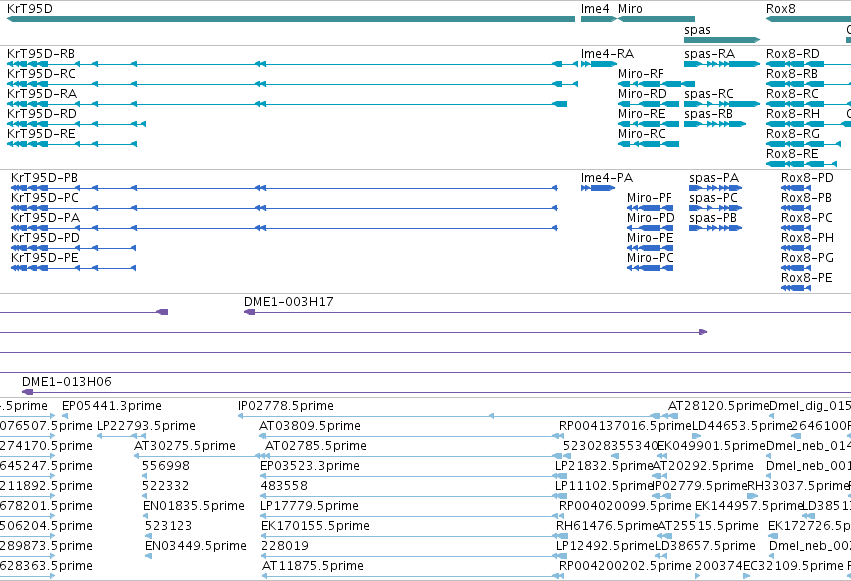The height and width of the screenshot is (581, 851).
Task: Select EST EP03523.3prime
Action: click(x=310, y=466)
